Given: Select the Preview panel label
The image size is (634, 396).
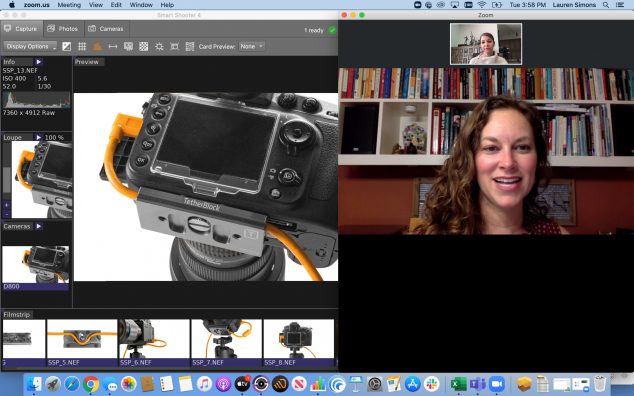Looking at the screenshot, I should (87, 62).
